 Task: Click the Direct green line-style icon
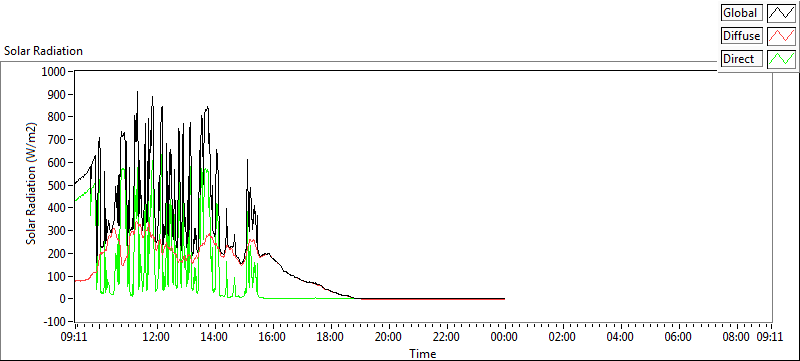[781, 59]
